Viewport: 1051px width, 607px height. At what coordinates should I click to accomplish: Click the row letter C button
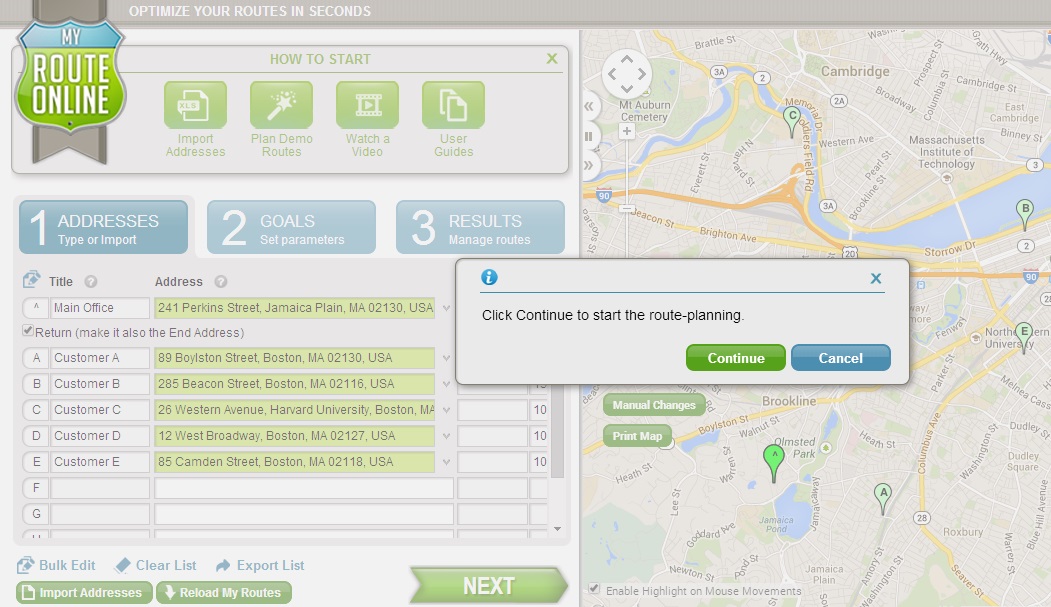(36, 410)
